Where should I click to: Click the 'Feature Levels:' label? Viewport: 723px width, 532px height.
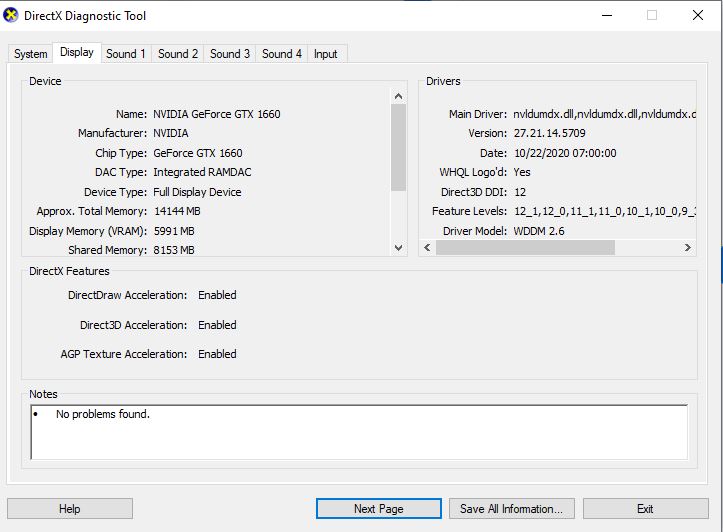469,211
